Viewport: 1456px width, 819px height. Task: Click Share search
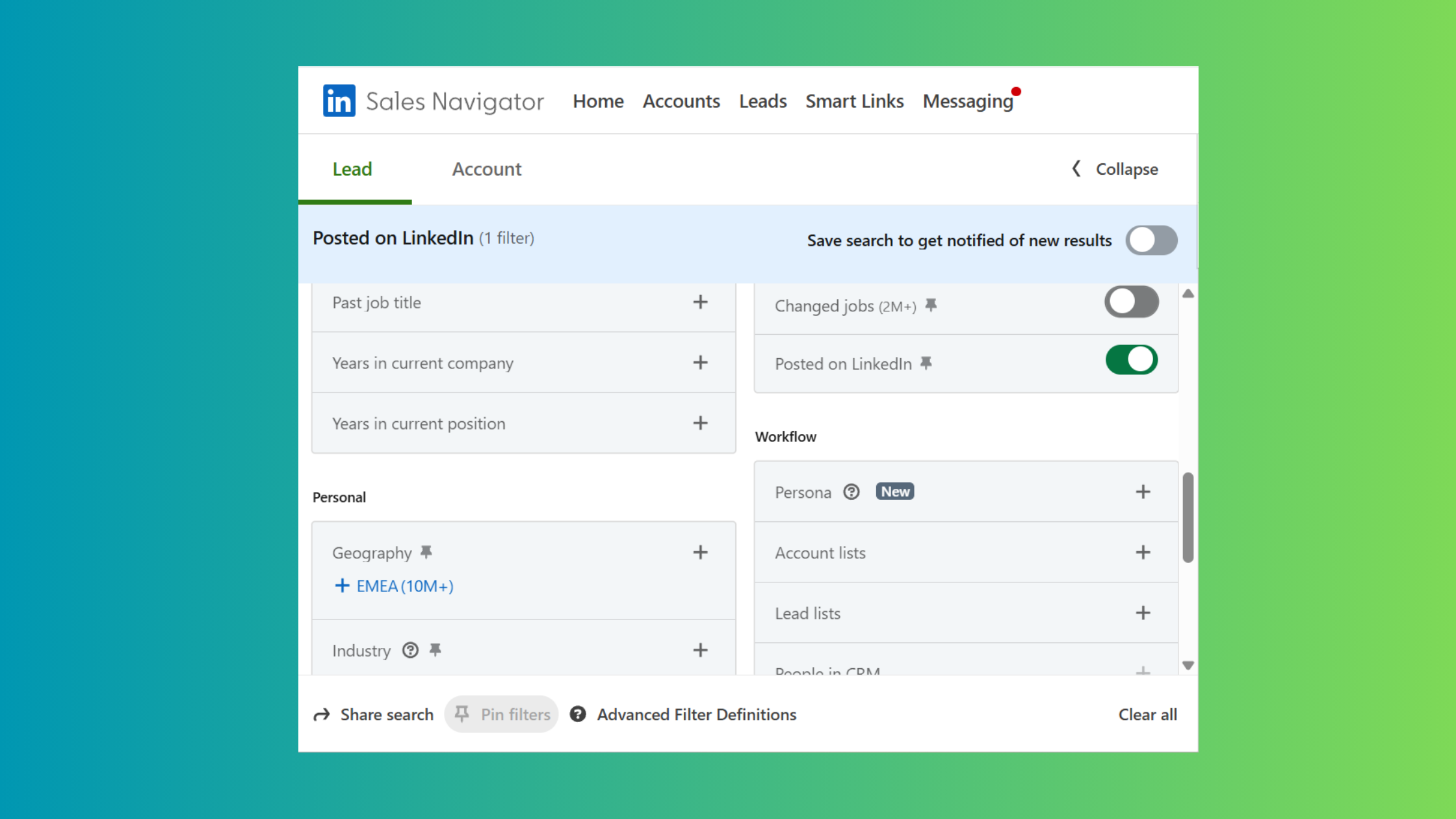[x=373, y=714]
